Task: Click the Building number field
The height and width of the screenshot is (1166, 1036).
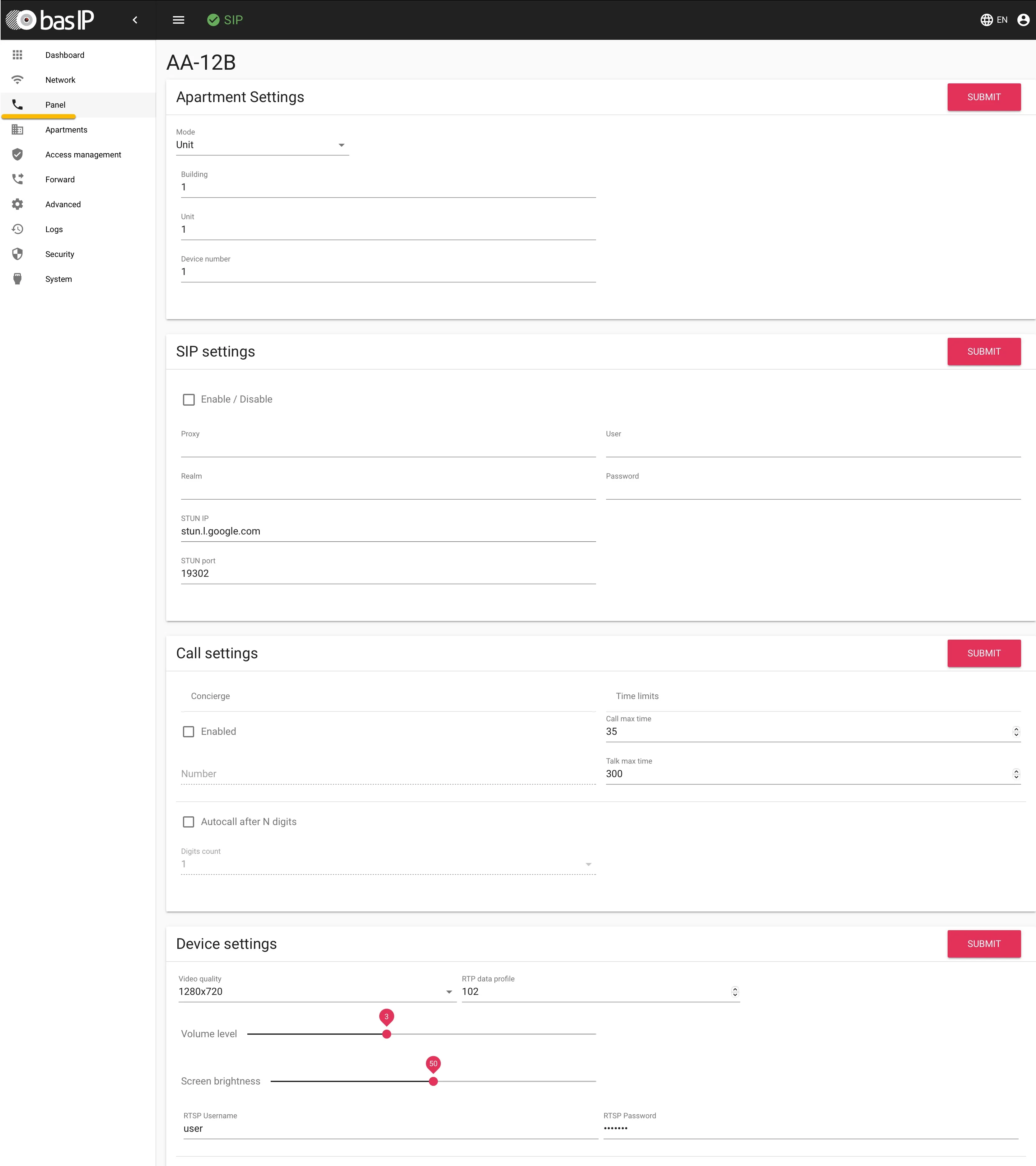Action: 389,187
